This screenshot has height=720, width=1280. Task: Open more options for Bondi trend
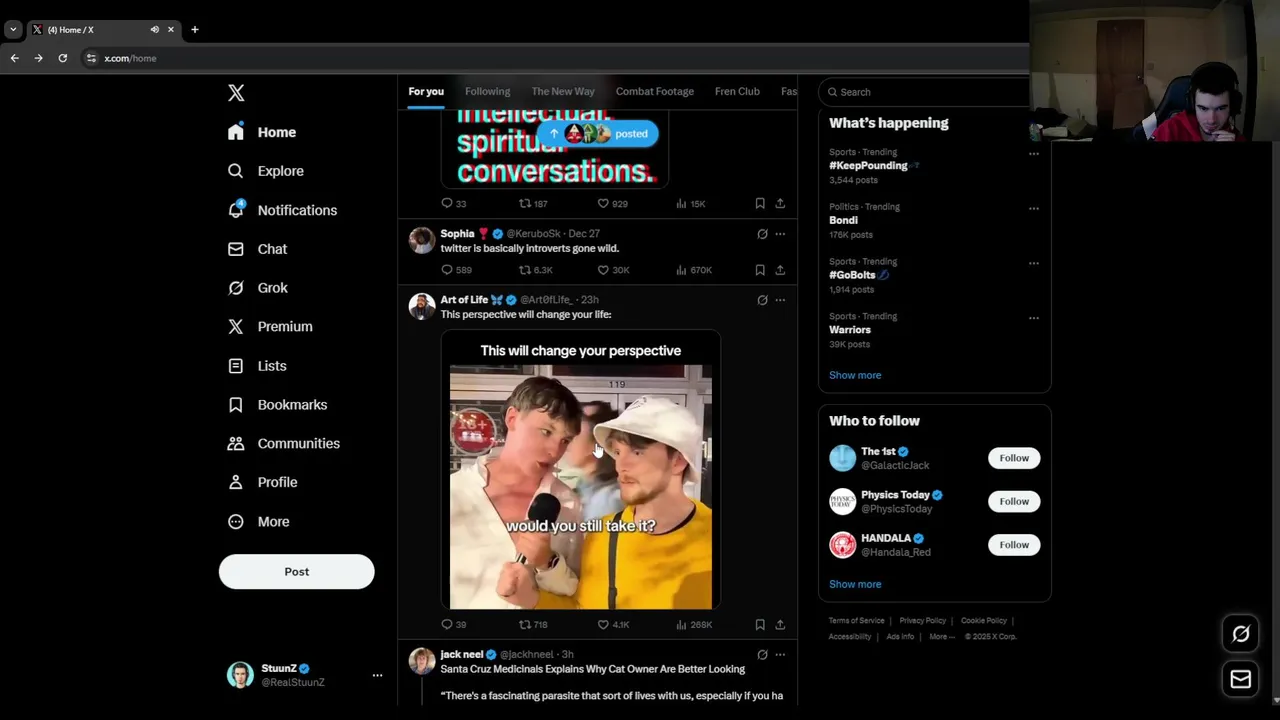(1034, 209)
